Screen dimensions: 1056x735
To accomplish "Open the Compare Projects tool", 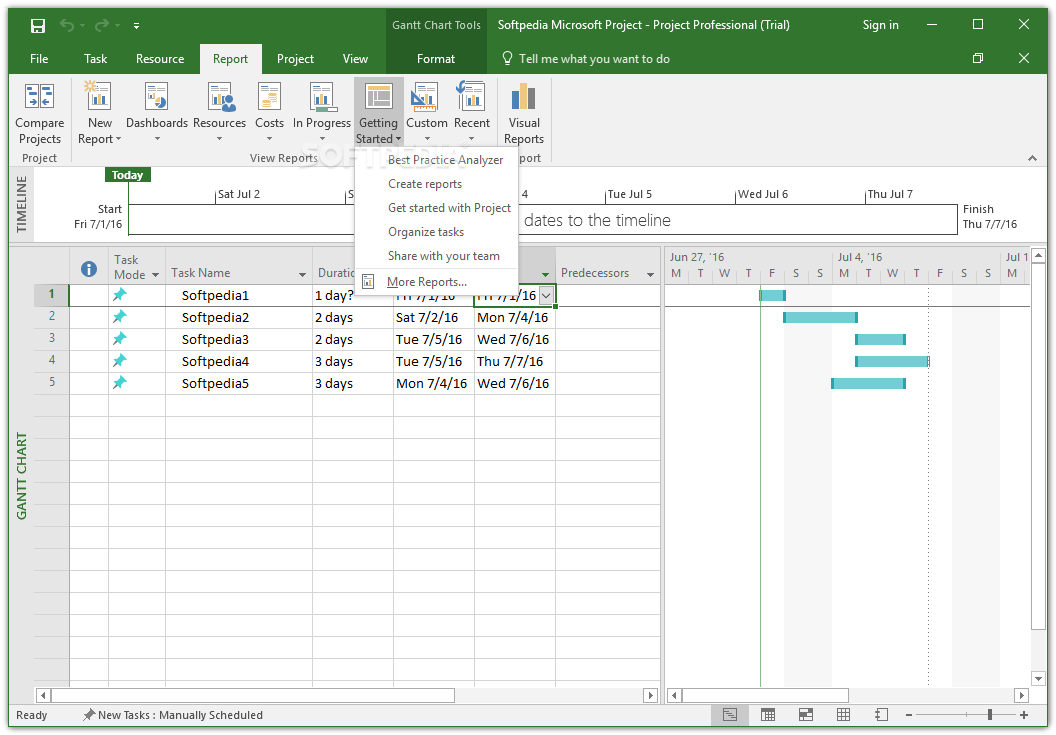I will click(40, 113).
